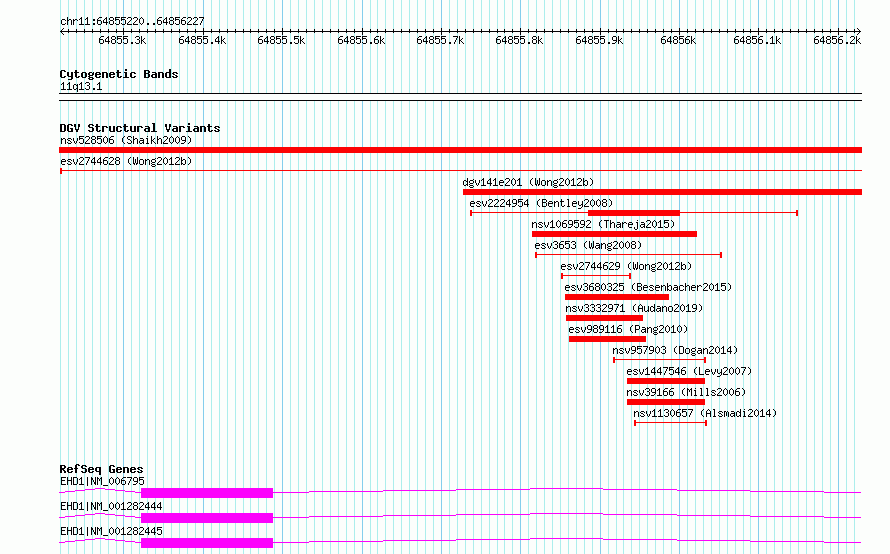Viewport: 890px width, 554px height.
Task: Select the thin red span of esv2744629
Action: tap(596, 276)
